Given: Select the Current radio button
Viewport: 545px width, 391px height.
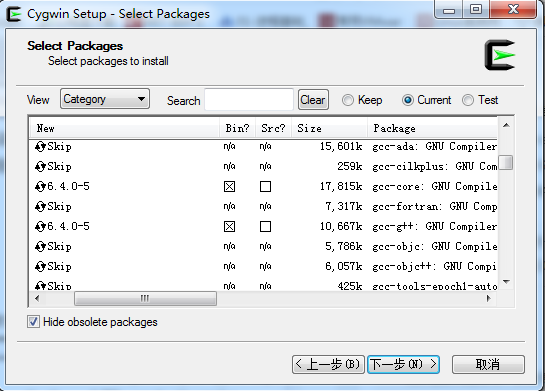Looking at the screenshot, I should click(x=407, y=100).
